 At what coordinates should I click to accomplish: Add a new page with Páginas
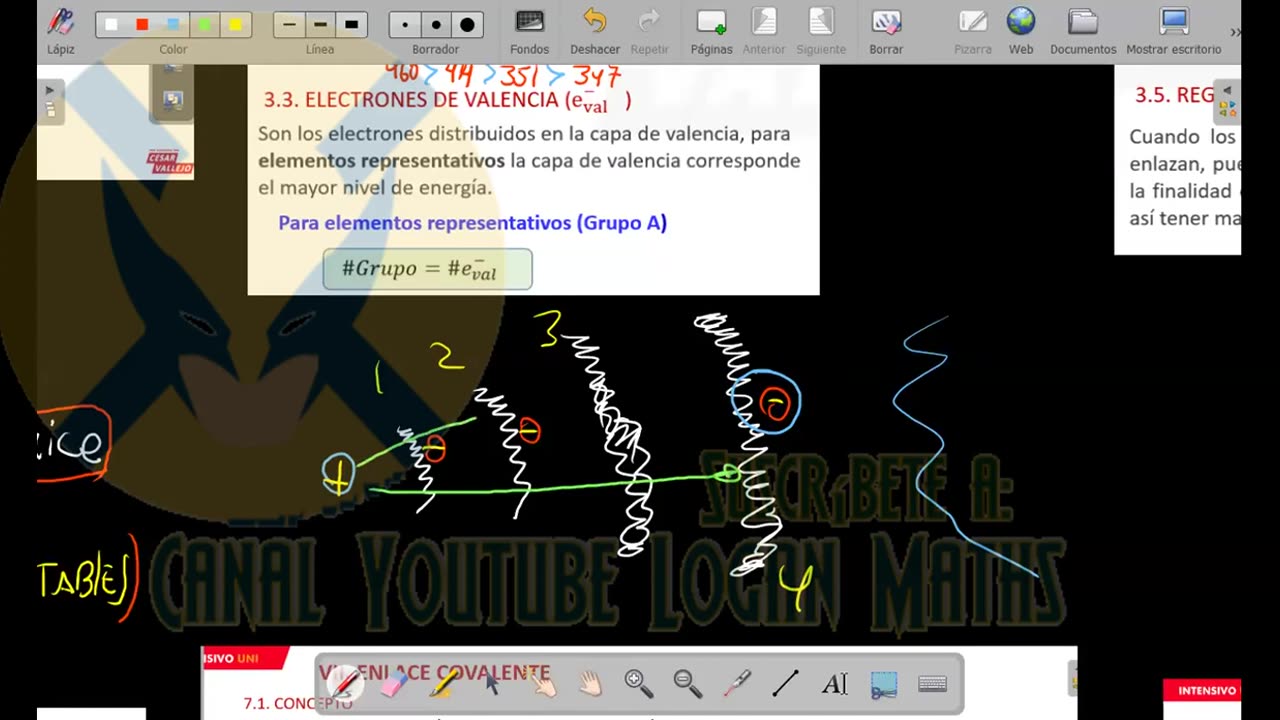(x=711, y=30)
